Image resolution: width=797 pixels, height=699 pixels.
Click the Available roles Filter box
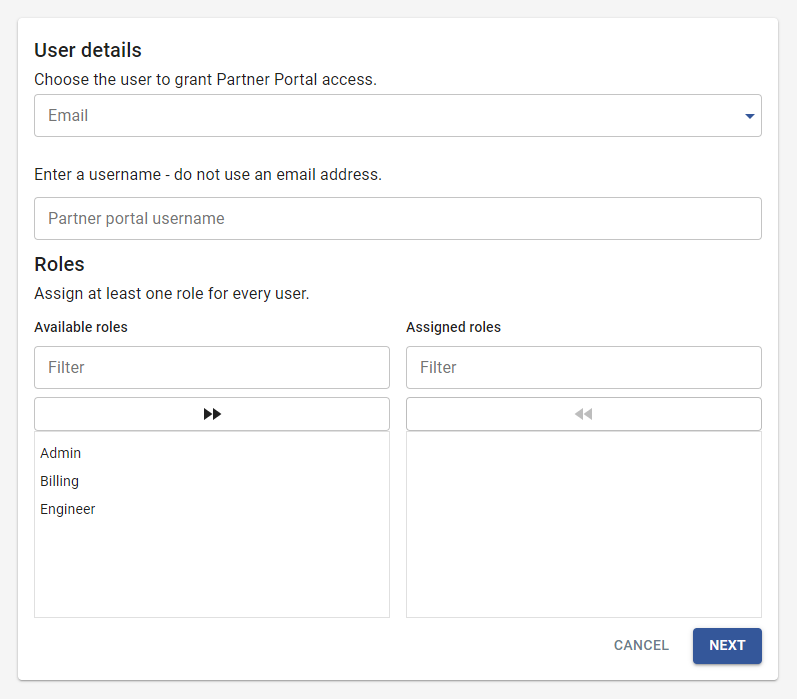tap(212, 367)
